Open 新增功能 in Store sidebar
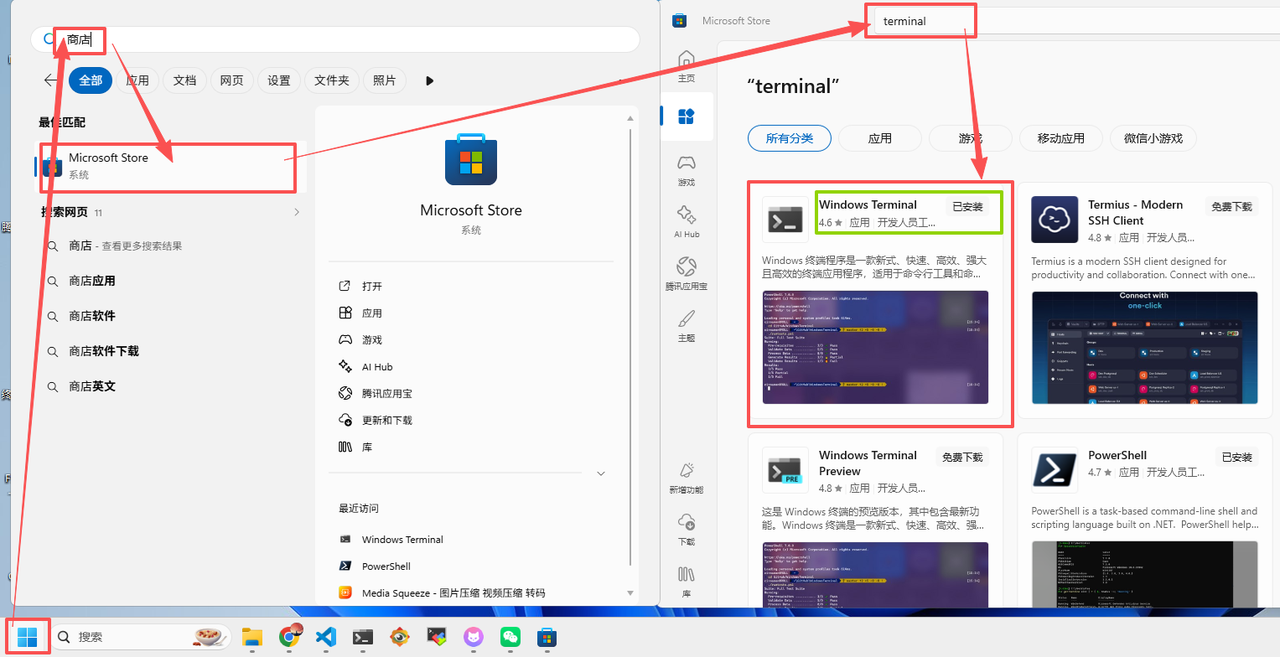The height and width of the screenshot is (657, 1280). point(686,478)
